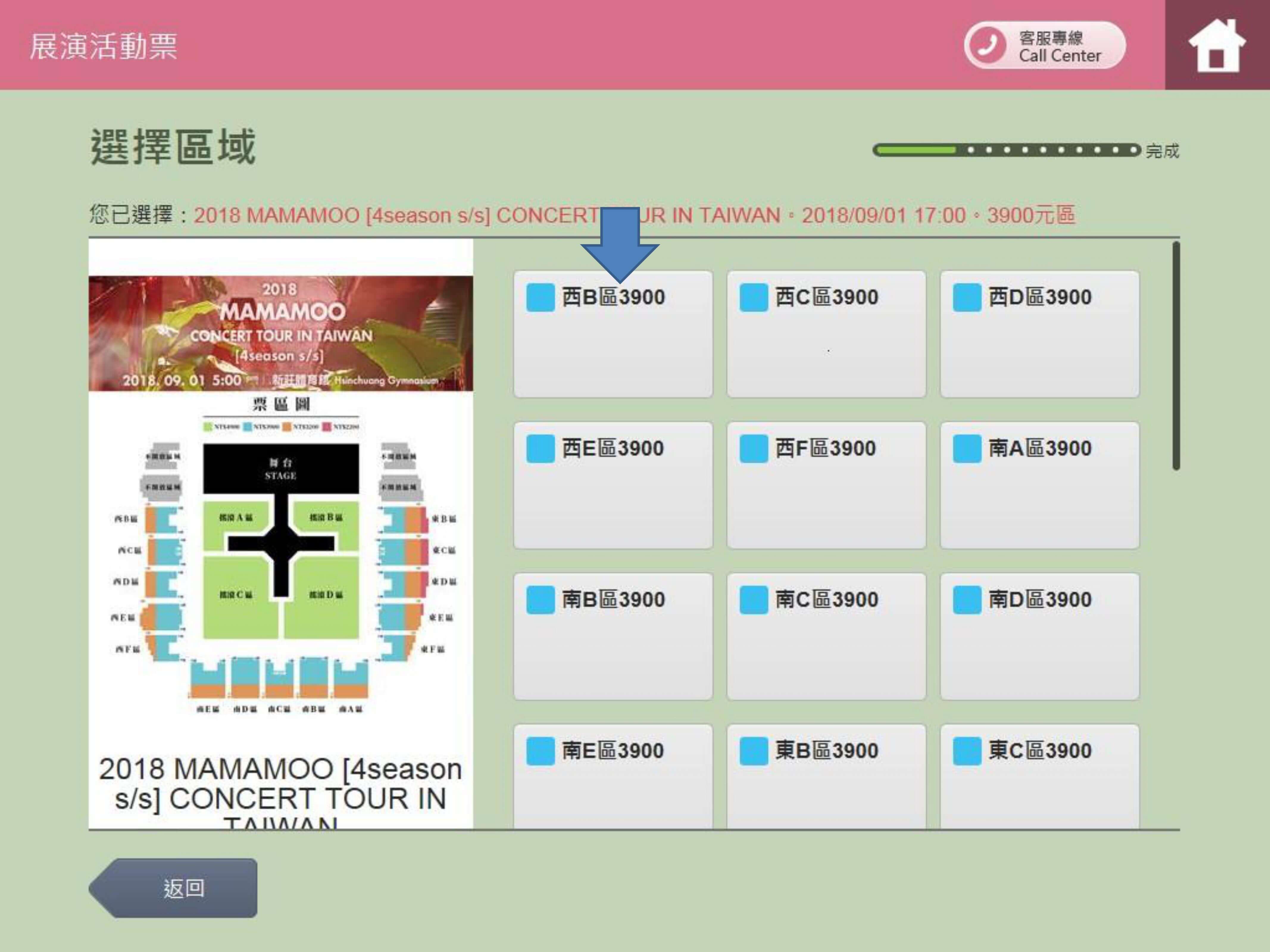Go back with the 返回 button
The height and width of the screenshot is (952, 1270).
174,888
